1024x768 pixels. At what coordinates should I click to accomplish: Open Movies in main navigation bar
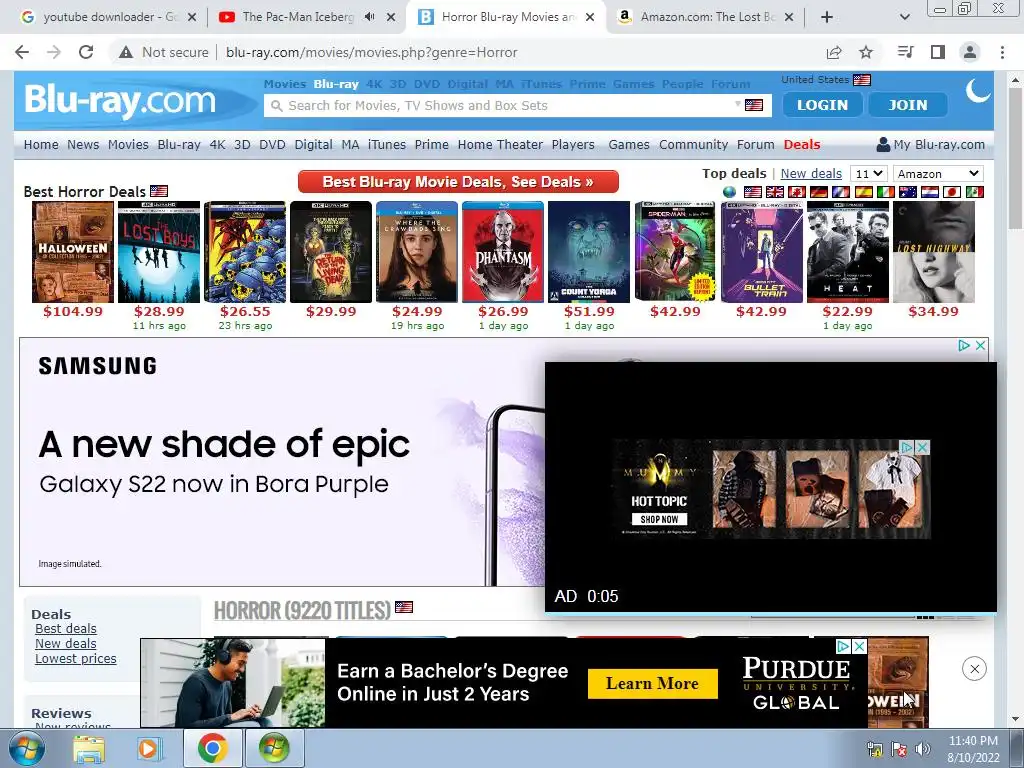(x=128, y=144)
